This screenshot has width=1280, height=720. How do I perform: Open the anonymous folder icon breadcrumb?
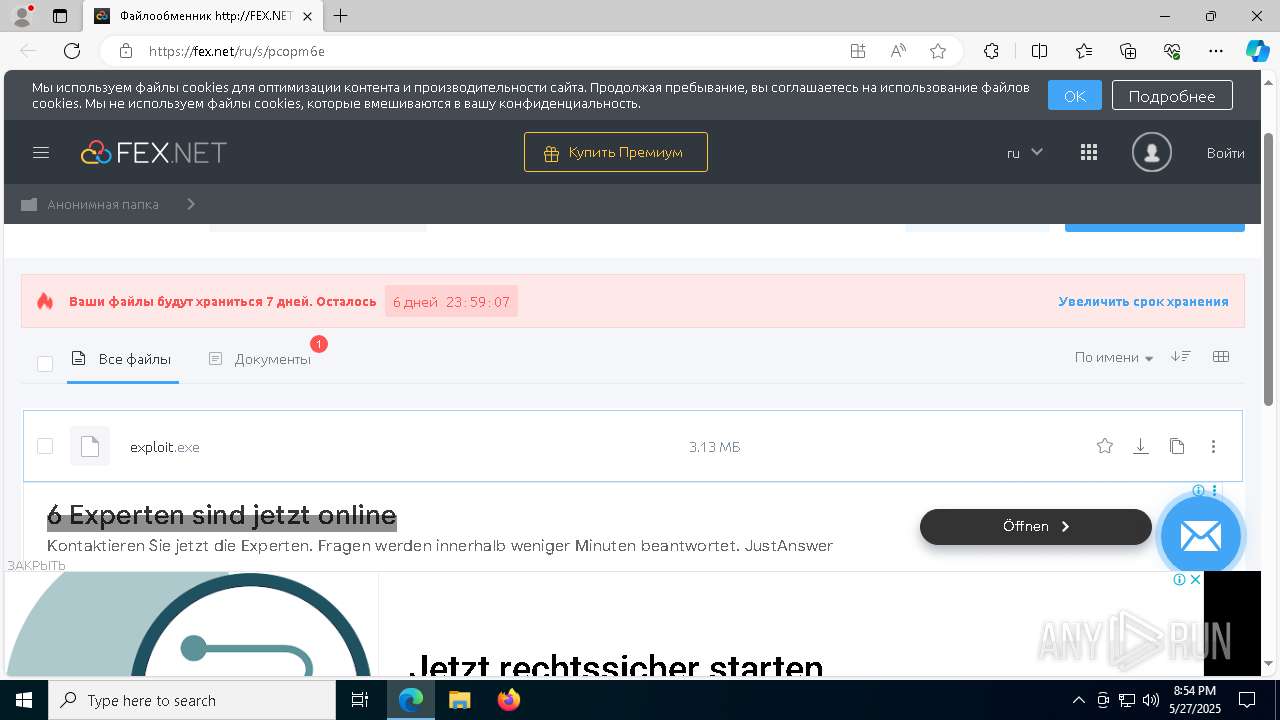pyautogui.click(x=29, y=204)
